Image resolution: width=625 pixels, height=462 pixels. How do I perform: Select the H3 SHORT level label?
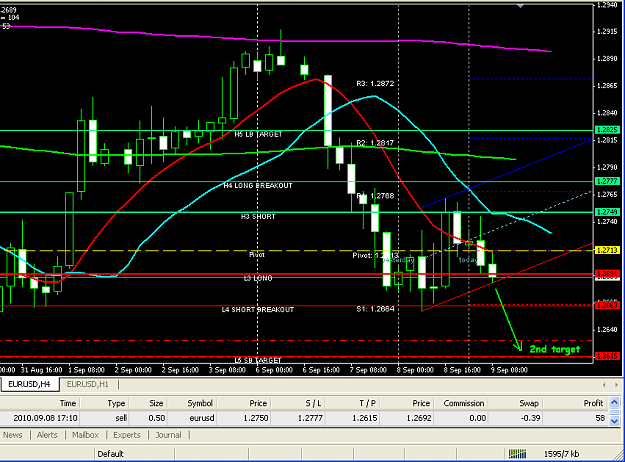click(258, 216)
